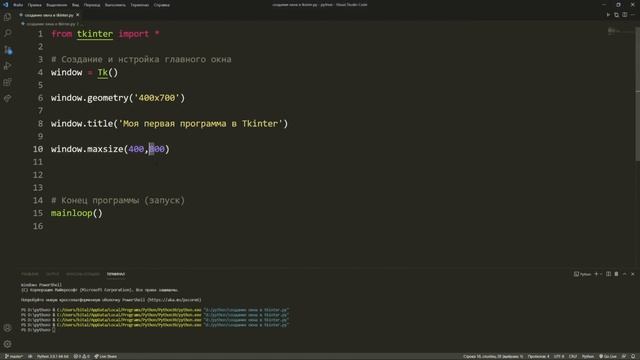Click the Tk() call on line 4
The image size is (640, 360).
point(107,73)
